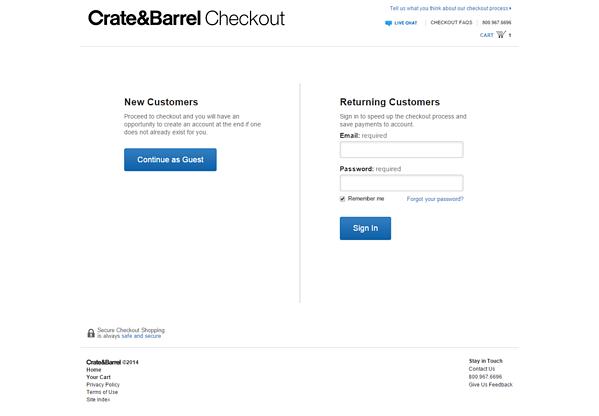This screenshot has width=599, height=416.
Task: Click the secure checkout padlock icon
Action: [x=91, y=333]
